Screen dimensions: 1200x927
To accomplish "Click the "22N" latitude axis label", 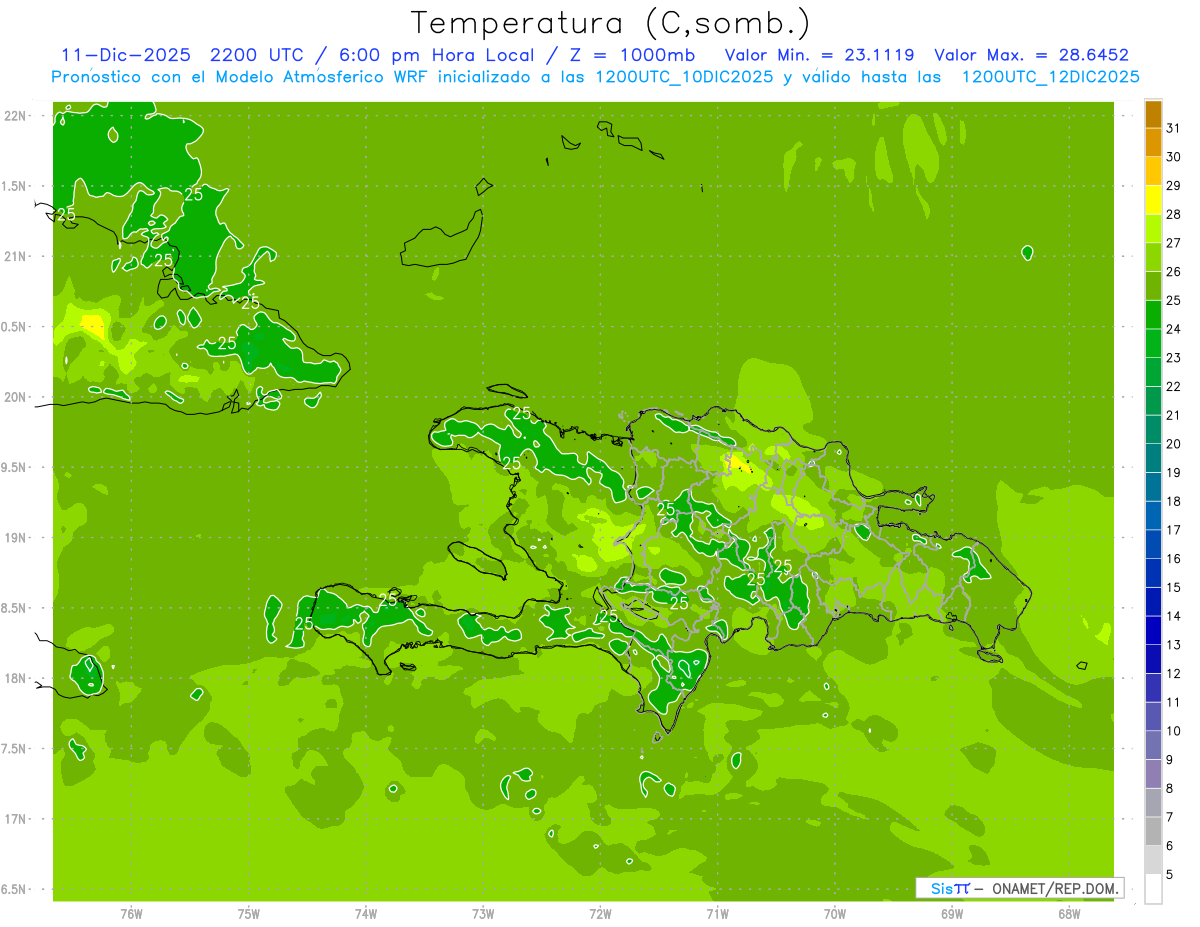I will (15, 115).
